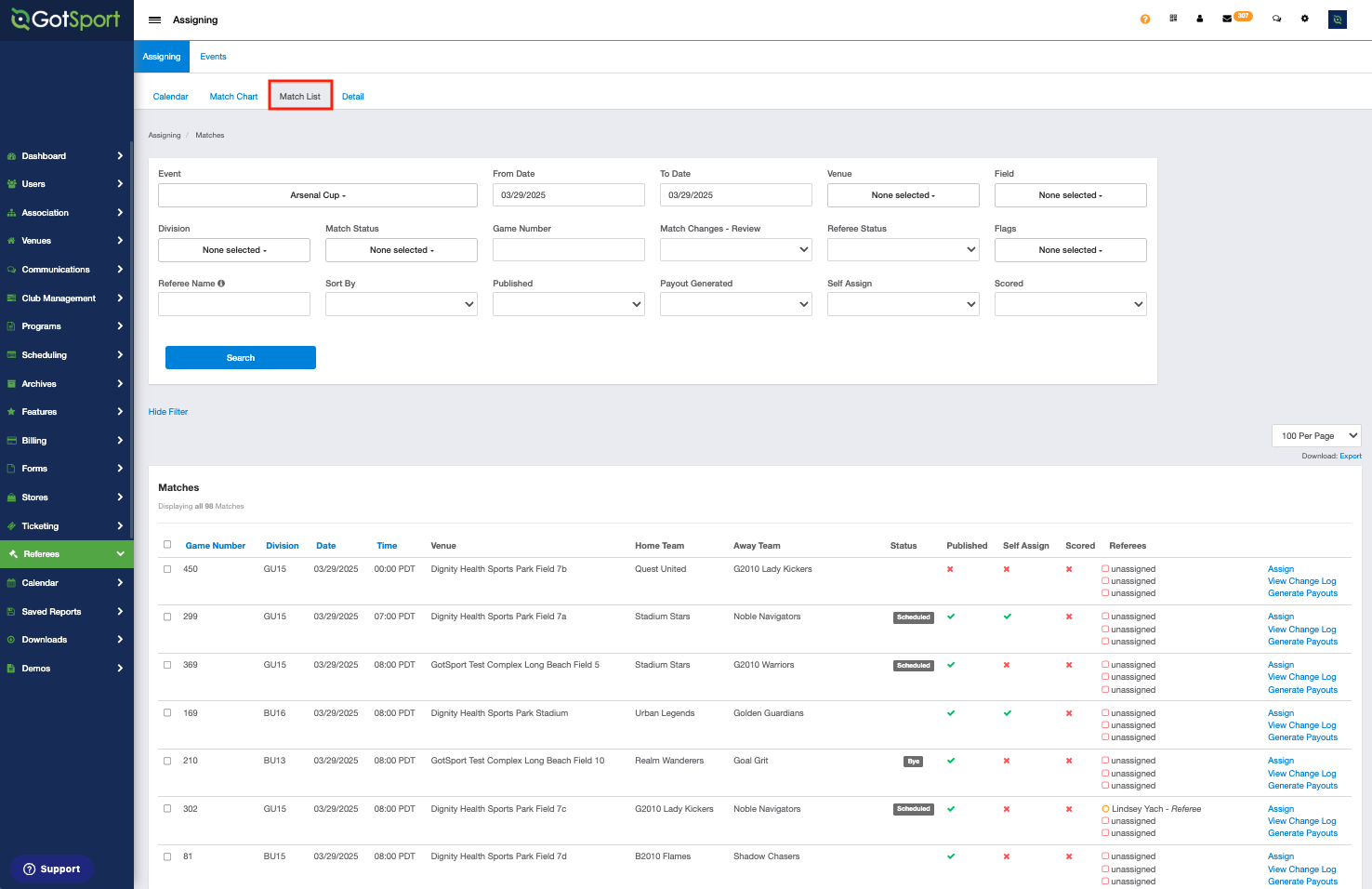Viewport: 1372px width, 889px height.
Task: Check the box for game 169
Action: [x=167, y=713]
